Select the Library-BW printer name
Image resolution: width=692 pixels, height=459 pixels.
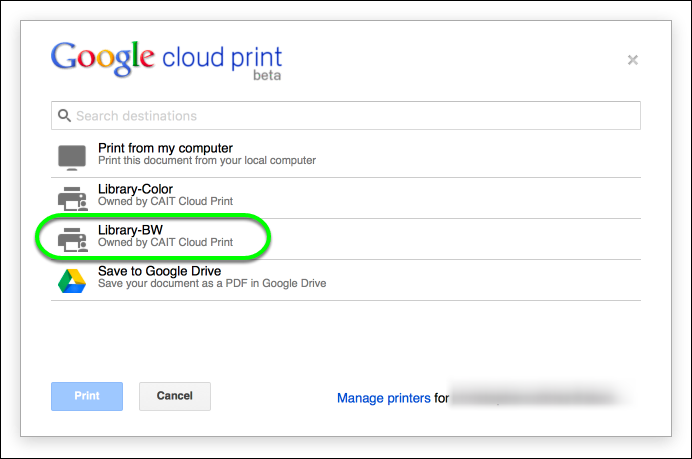[x=130, y=230]
